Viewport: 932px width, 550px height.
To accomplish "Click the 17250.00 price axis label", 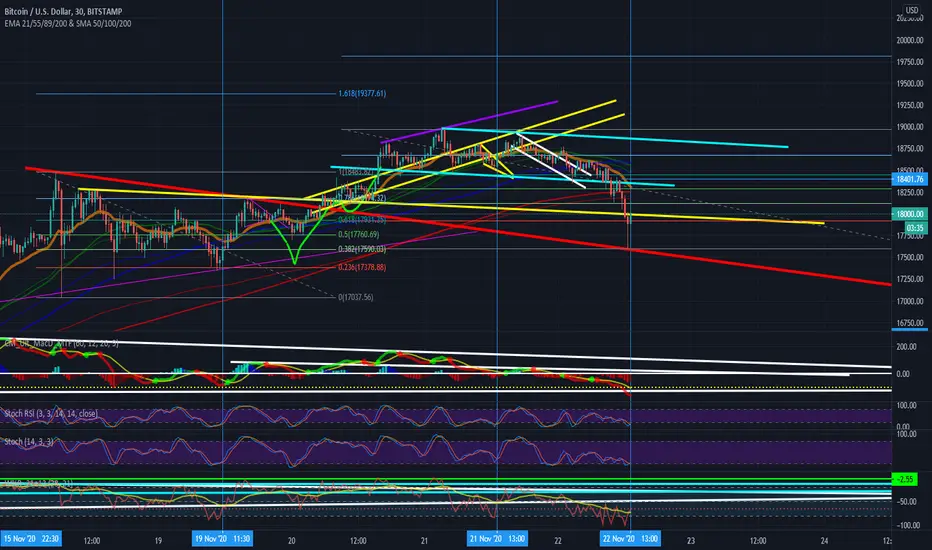I will pos(910,279).
